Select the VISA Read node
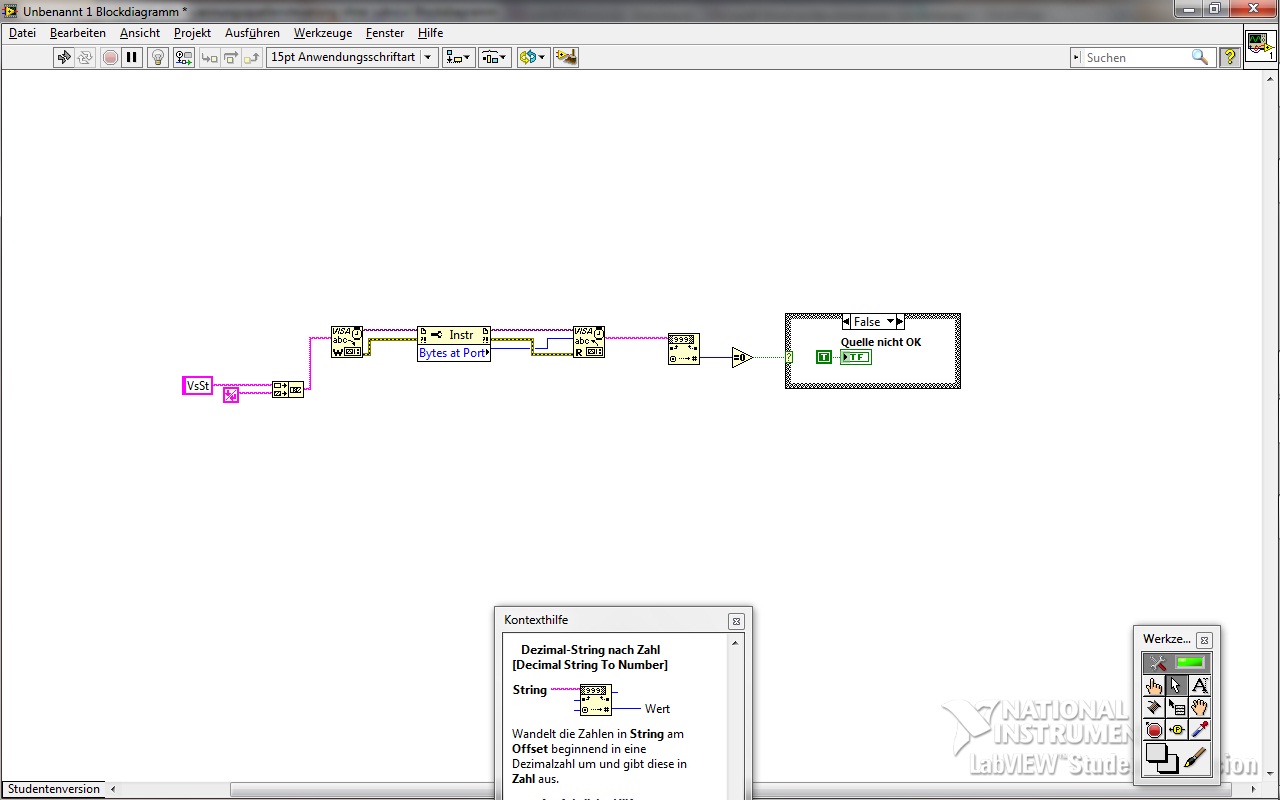This screenshot has height=800, width=1280. (x=589, y=342)
